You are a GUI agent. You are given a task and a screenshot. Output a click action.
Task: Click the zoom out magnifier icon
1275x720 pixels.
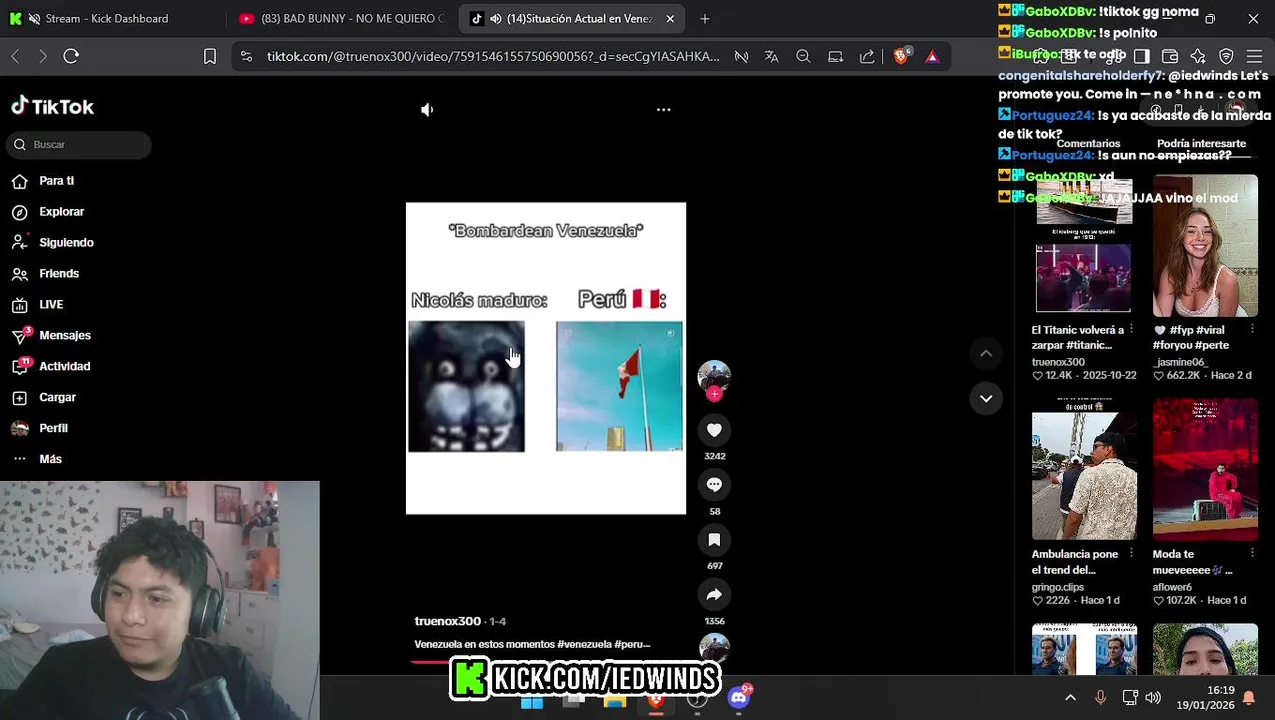803,56
